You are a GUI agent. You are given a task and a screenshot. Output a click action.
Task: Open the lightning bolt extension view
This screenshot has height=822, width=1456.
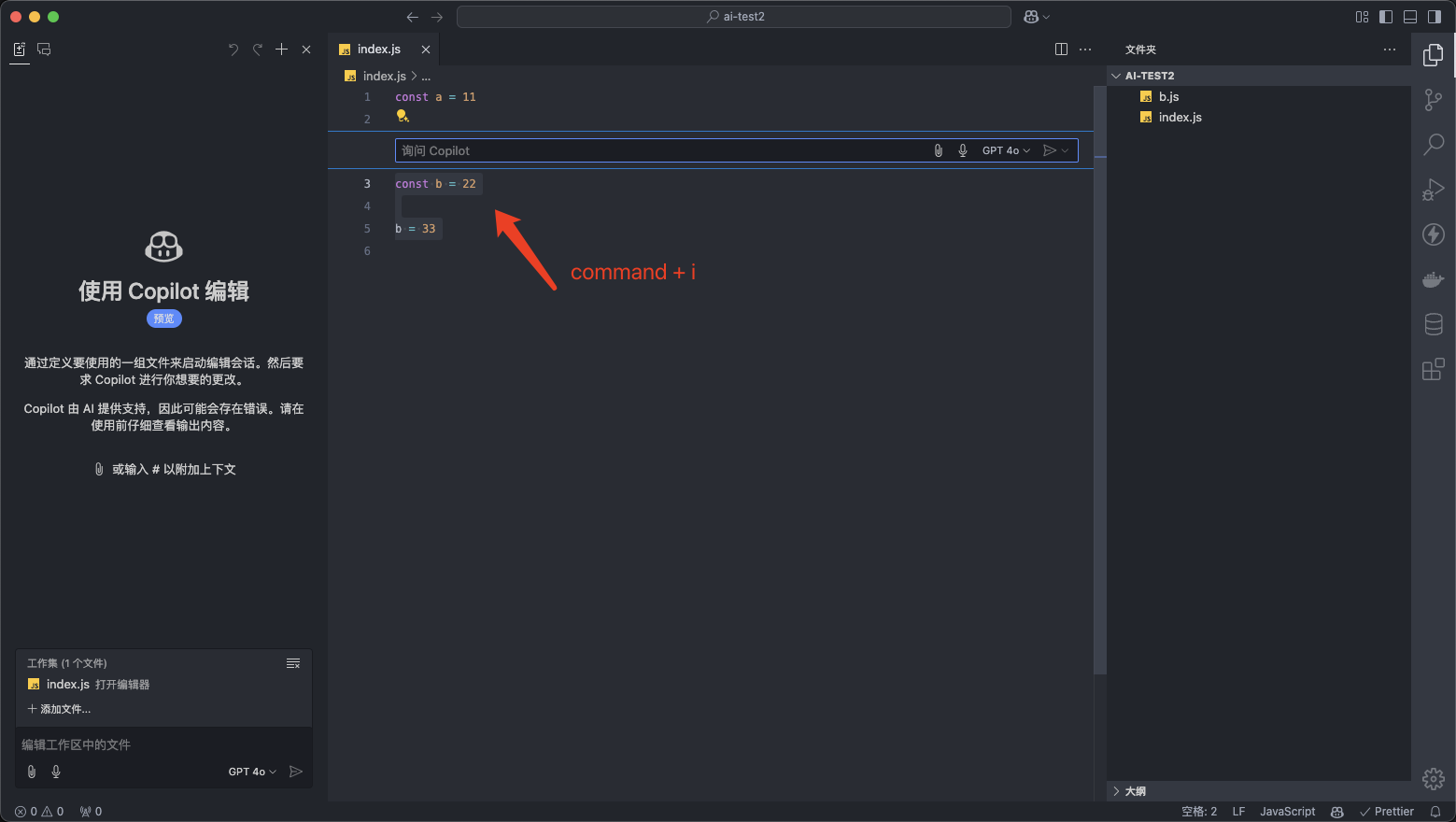click(1434, 234)
